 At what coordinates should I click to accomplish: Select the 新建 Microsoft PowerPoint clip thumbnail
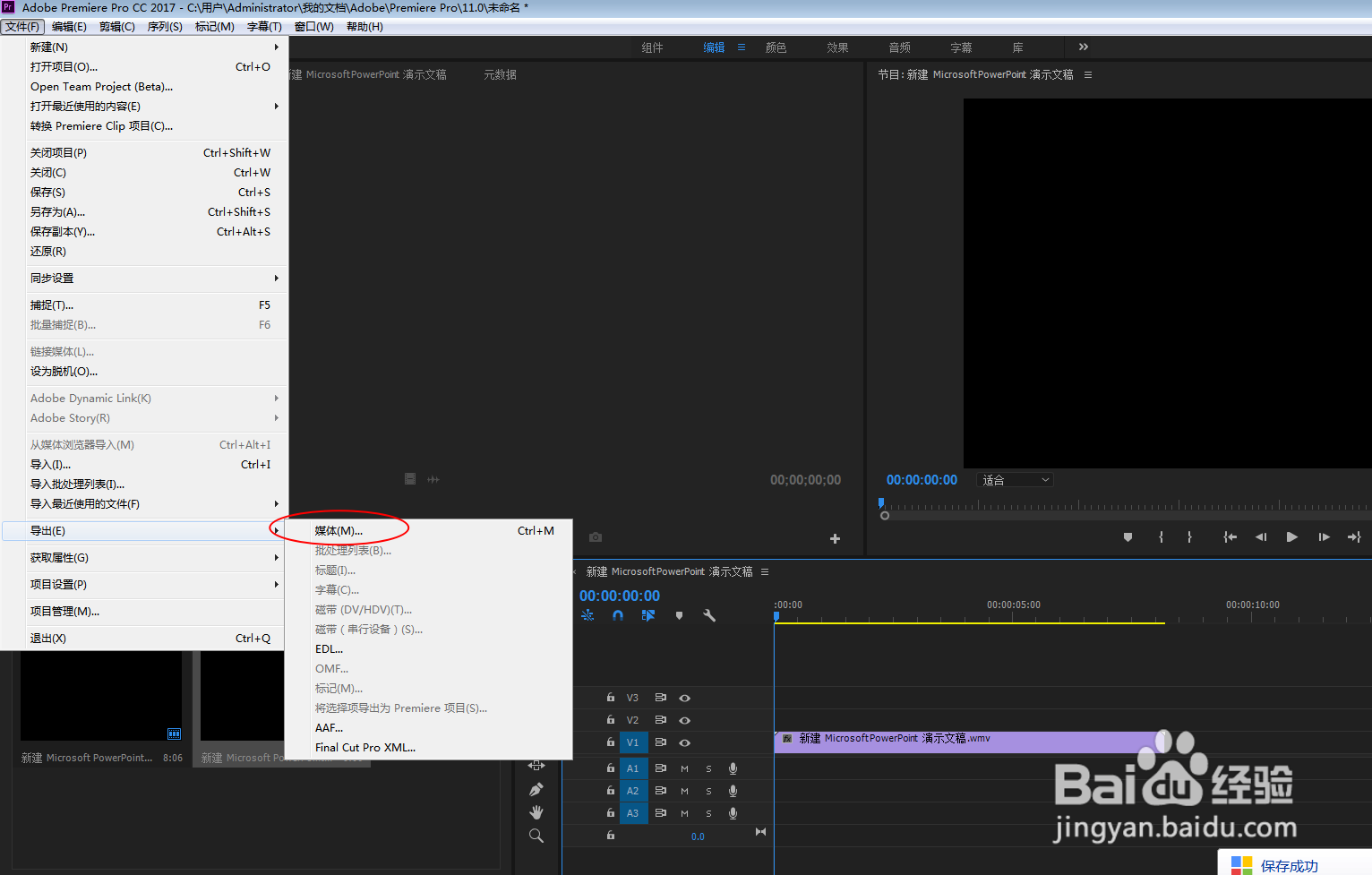click(x=101, y=697)
